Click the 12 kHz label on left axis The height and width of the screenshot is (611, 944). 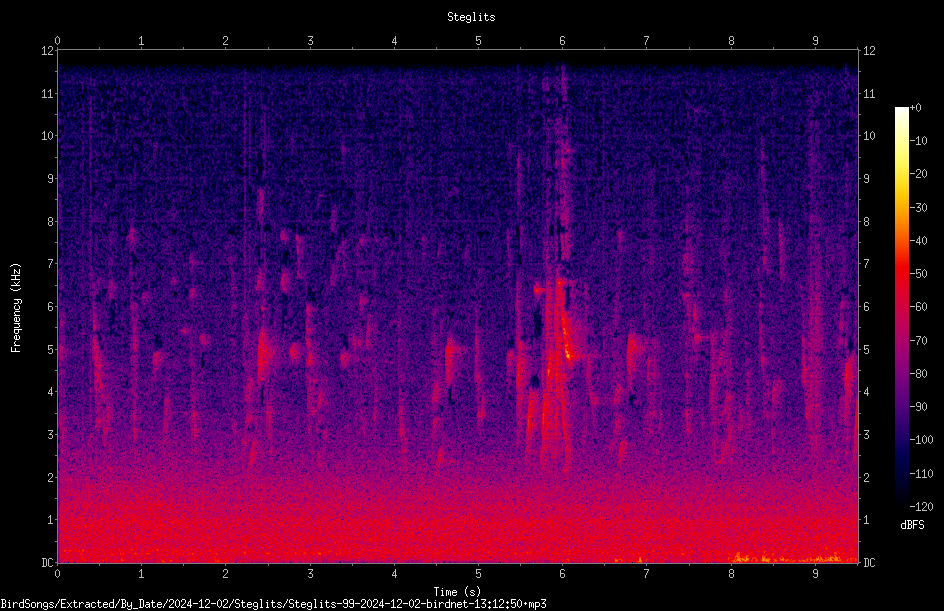(47, 51)
